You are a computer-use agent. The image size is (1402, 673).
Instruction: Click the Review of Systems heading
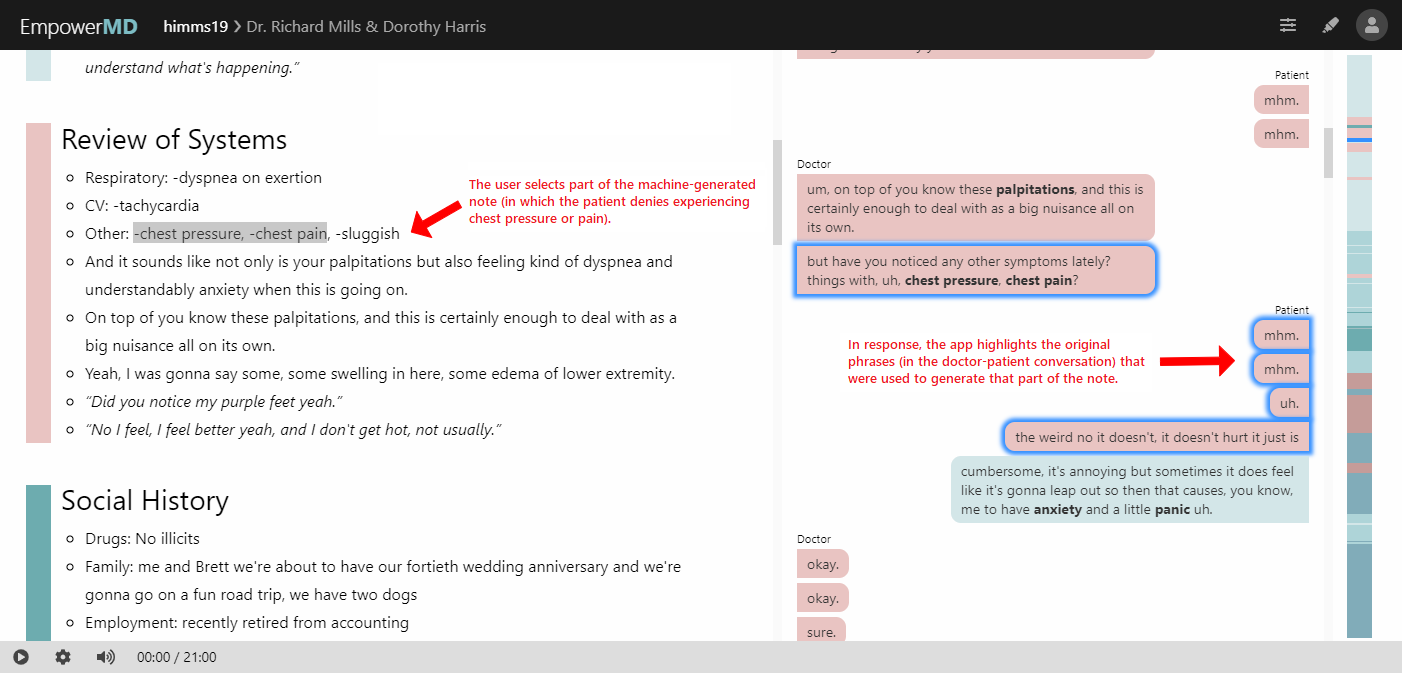click(x=174, y=140)
